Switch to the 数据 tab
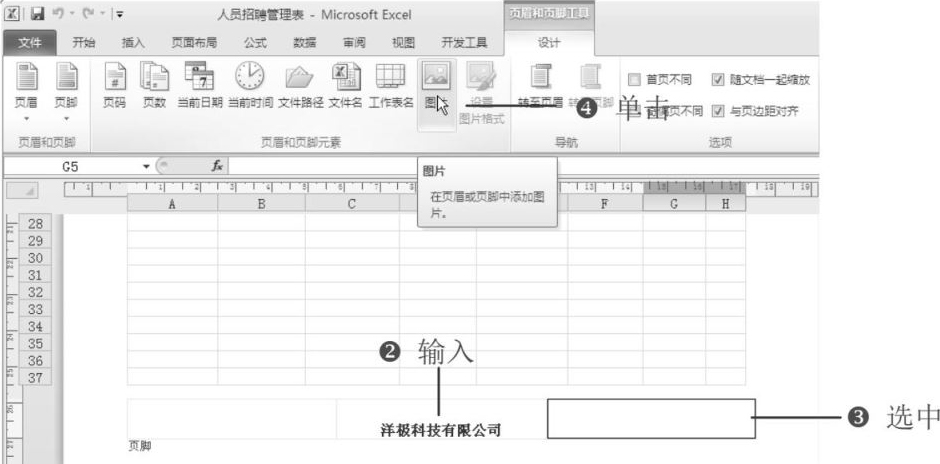Viewport: 940px width, 464px height. pyautogui.click(x=305, y=43)
